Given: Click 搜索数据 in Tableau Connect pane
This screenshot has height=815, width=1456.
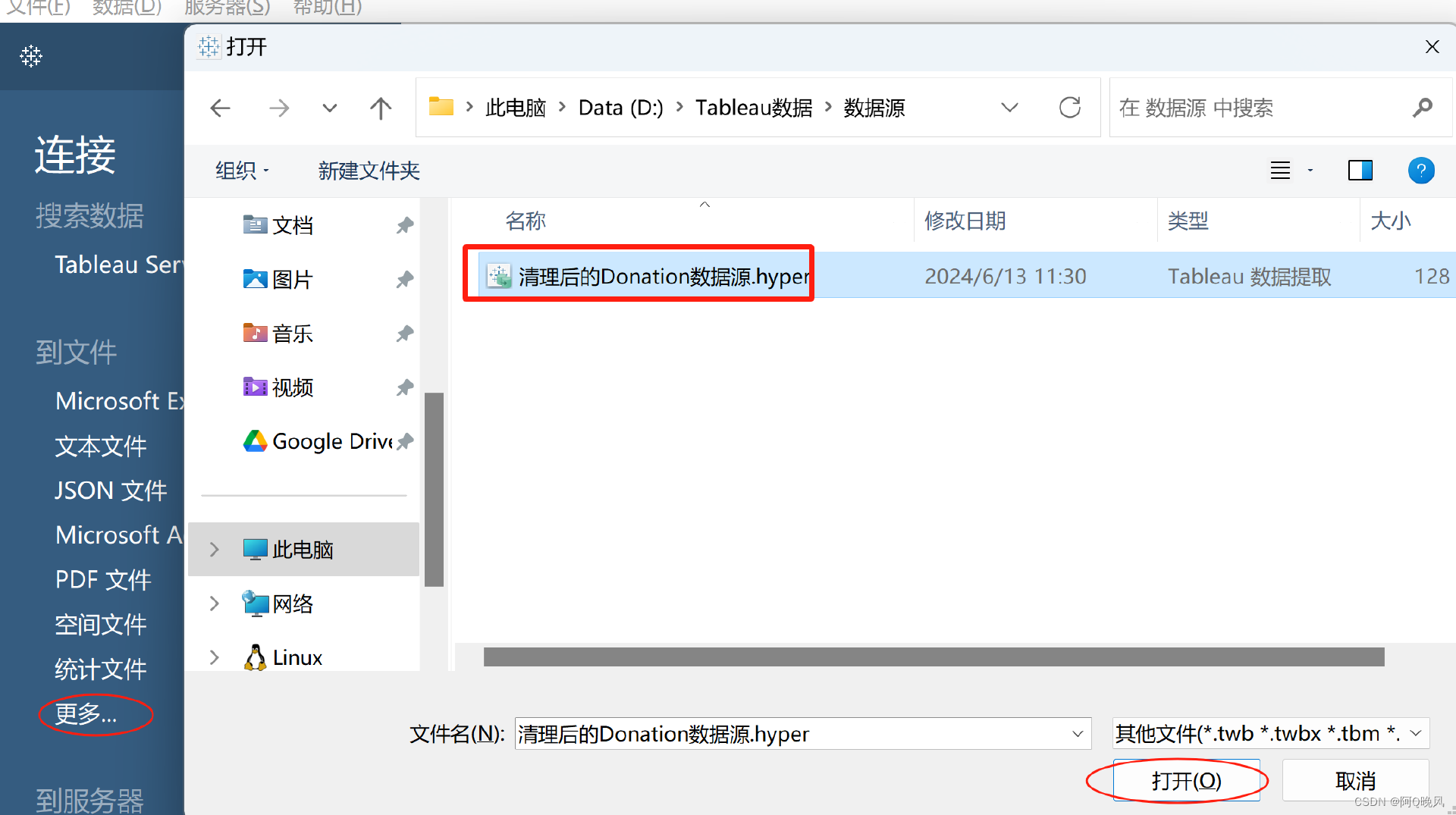Looking at the screenshot, I should 89,216.
